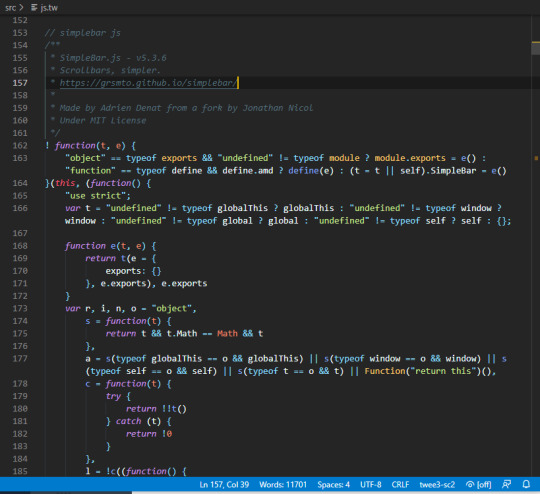
Task: Open the notifications bell in status bar
Action: pos(526,484)
